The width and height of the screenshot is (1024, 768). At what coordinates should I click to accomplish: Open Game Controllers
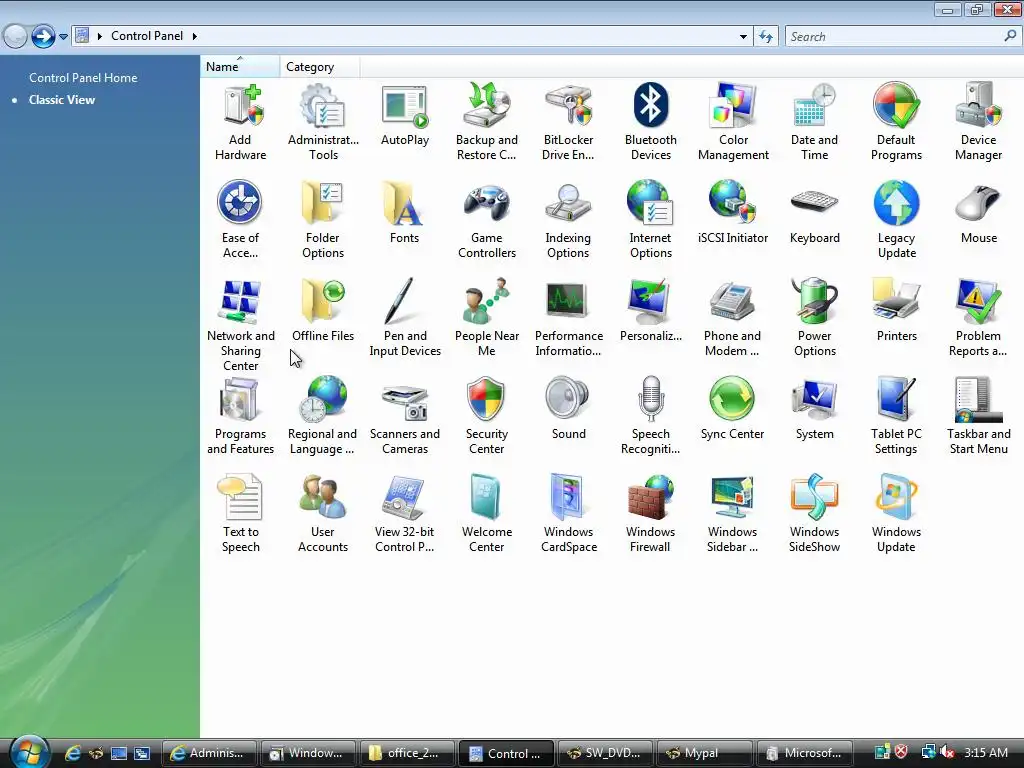click(x=487, y=220)
